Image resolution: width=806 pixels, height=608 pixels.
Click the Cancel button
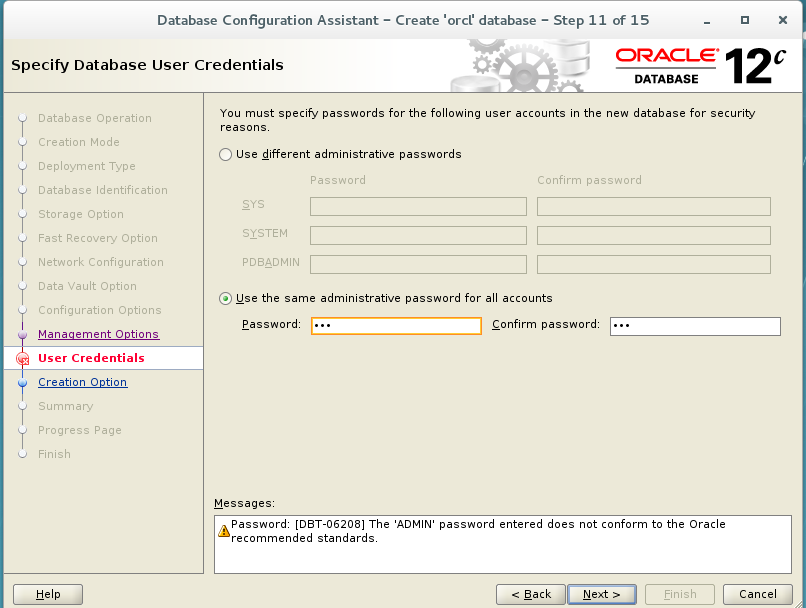758,595
